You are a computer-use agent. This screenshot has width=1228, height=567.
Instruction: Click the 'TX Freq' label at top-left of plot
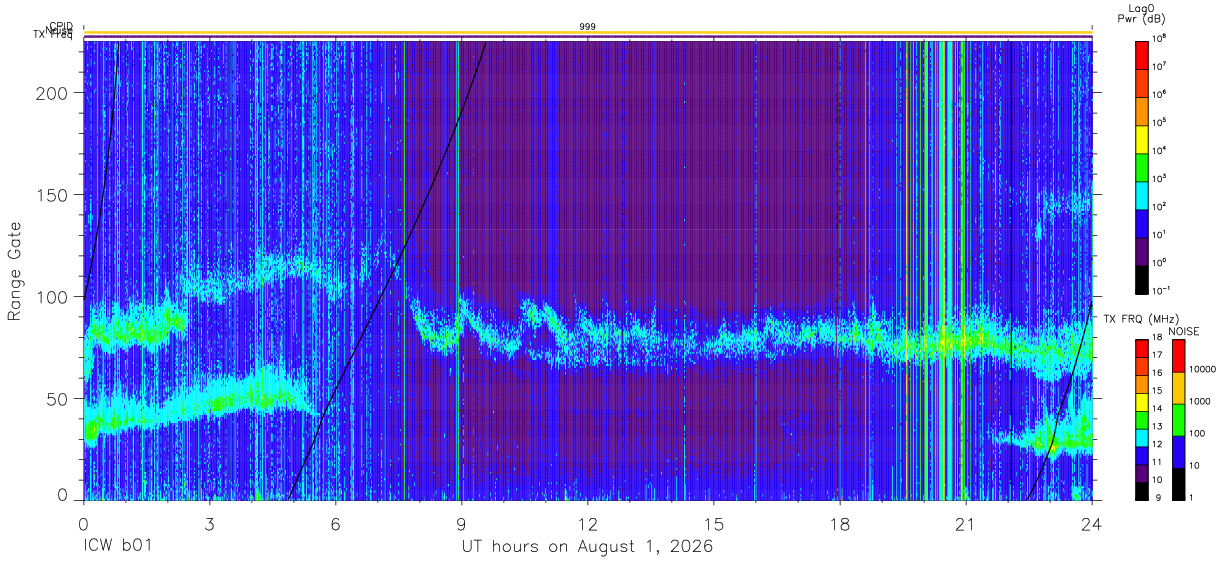point(52,35)
